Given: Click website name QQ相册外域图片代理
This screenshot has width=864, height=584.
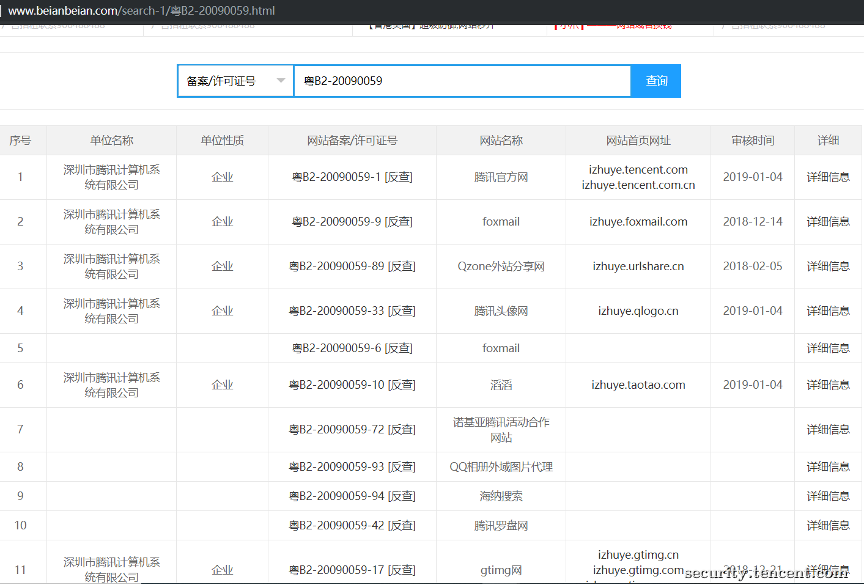Looking at the screenshot, I should click(x=501, y=467).
